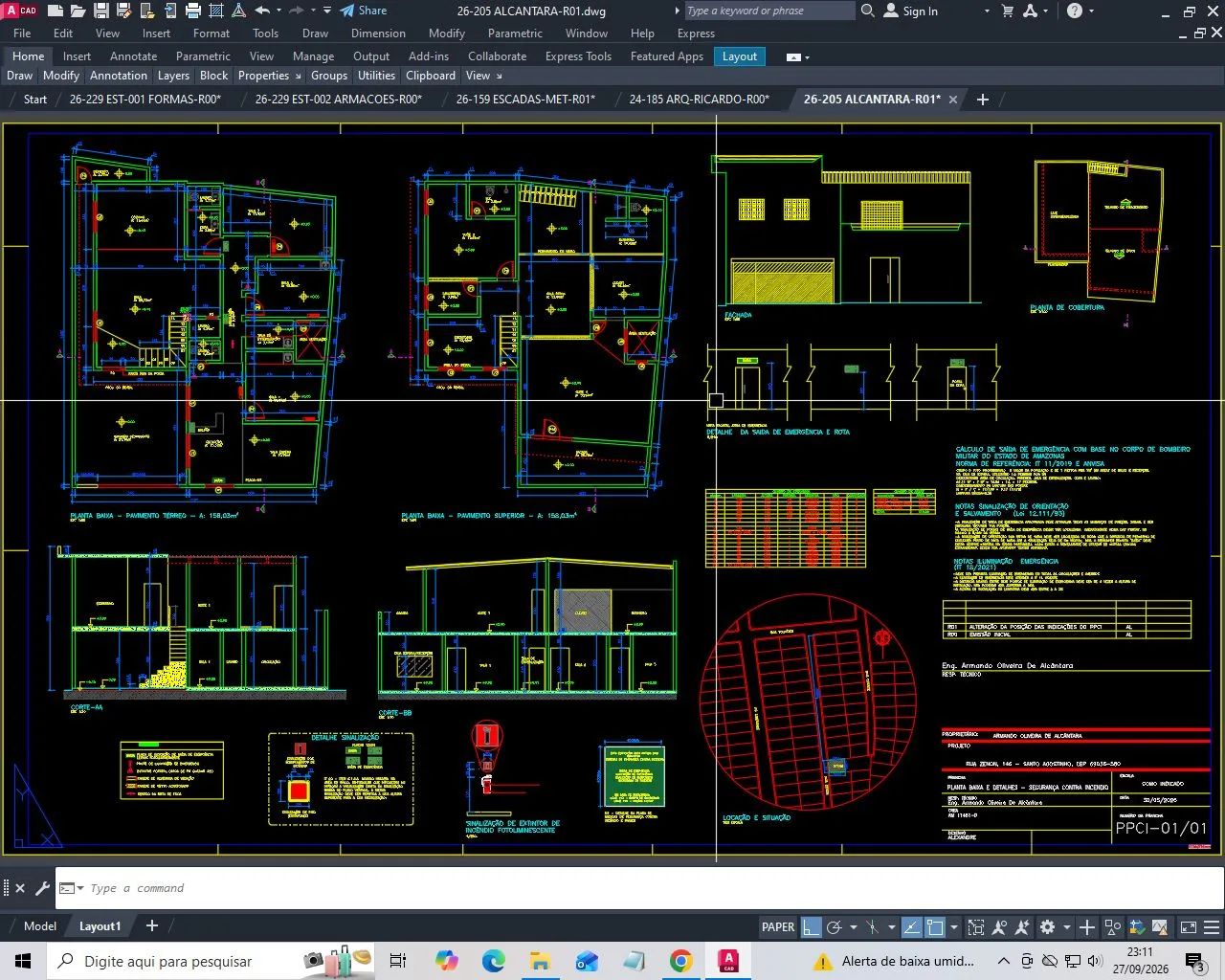Open File Explorer from the taskbar
The image size is (1225, 980).
[x=540, y=961]
